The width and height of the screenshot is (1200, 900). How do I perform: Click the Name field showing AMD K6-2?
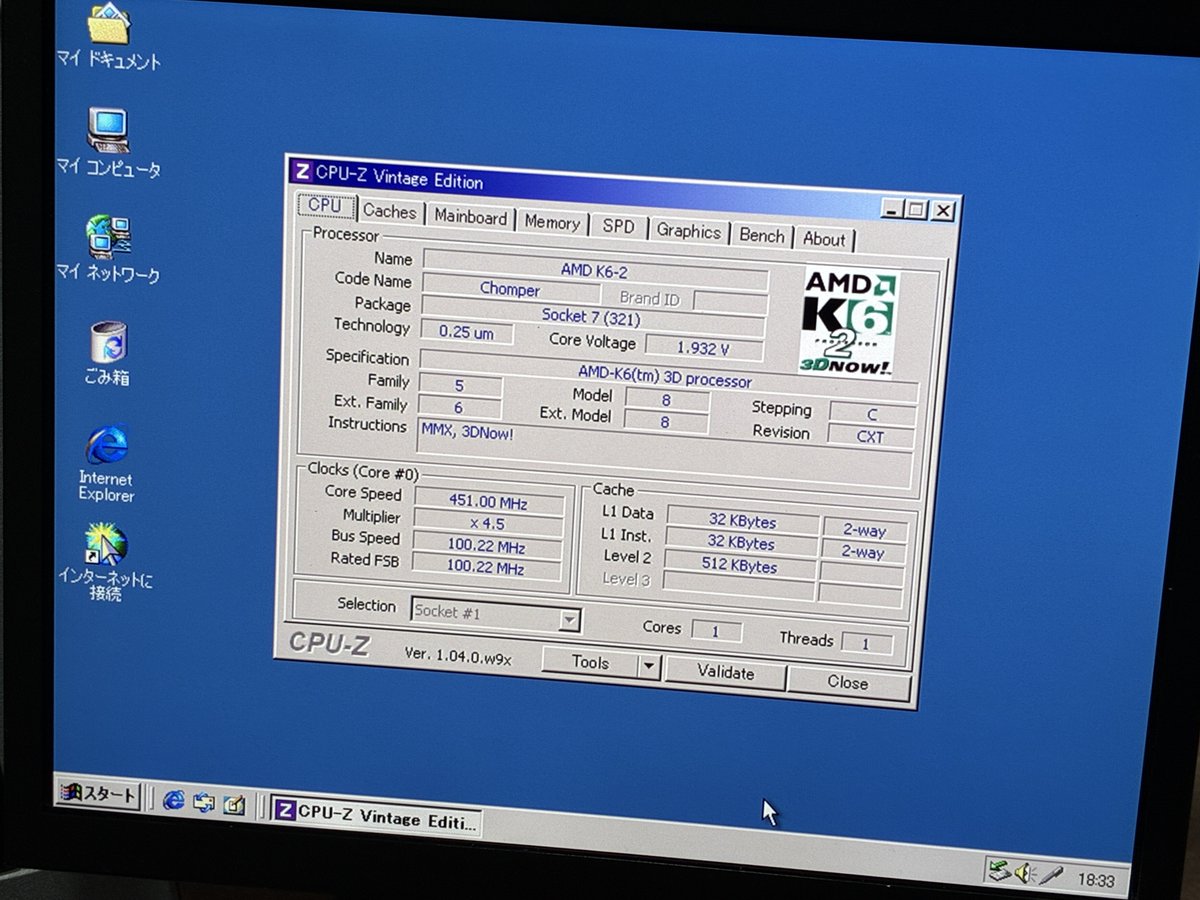coord(596,270)
